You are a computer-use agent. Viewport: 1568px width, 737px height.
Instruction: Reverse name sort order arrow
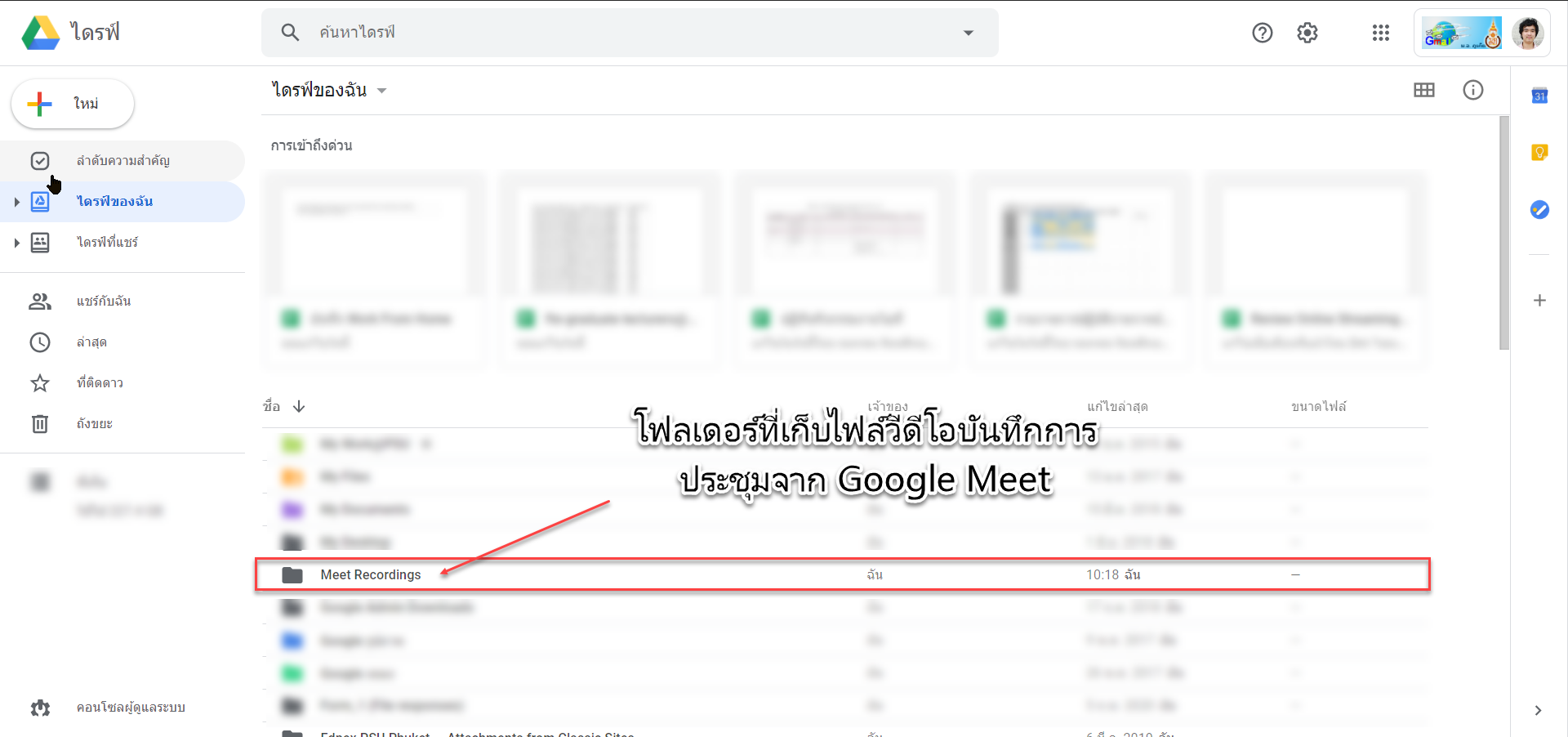tap(299, 406)
